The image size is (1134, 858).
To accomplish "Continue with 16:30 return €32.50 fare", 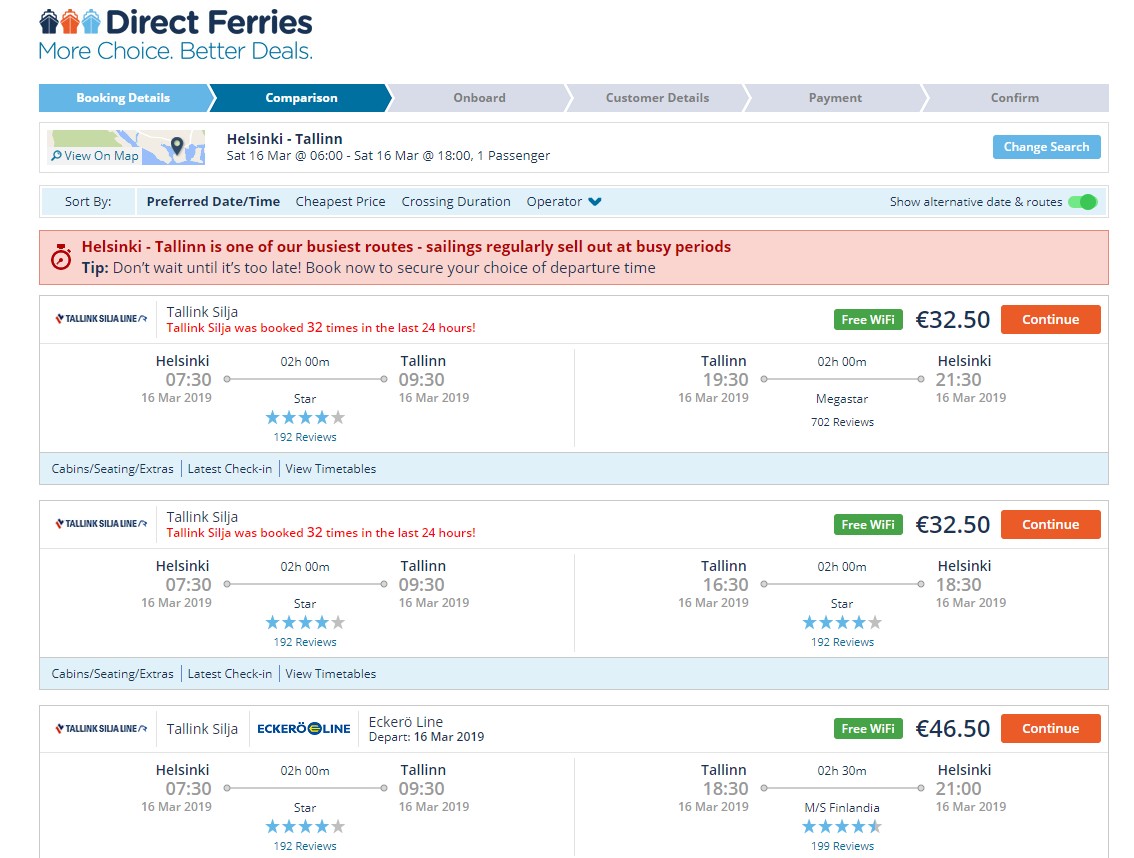I will pos(1050,524).
